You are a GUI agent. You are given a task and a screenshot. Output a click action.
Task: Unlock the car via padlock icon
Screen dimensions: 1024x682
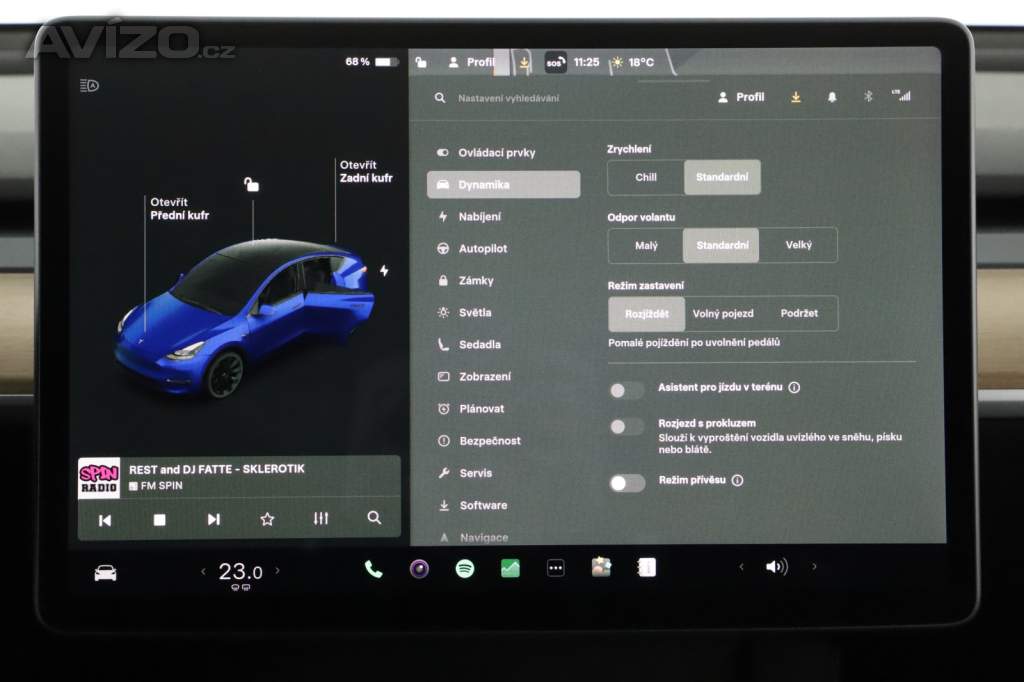point(252,184)
